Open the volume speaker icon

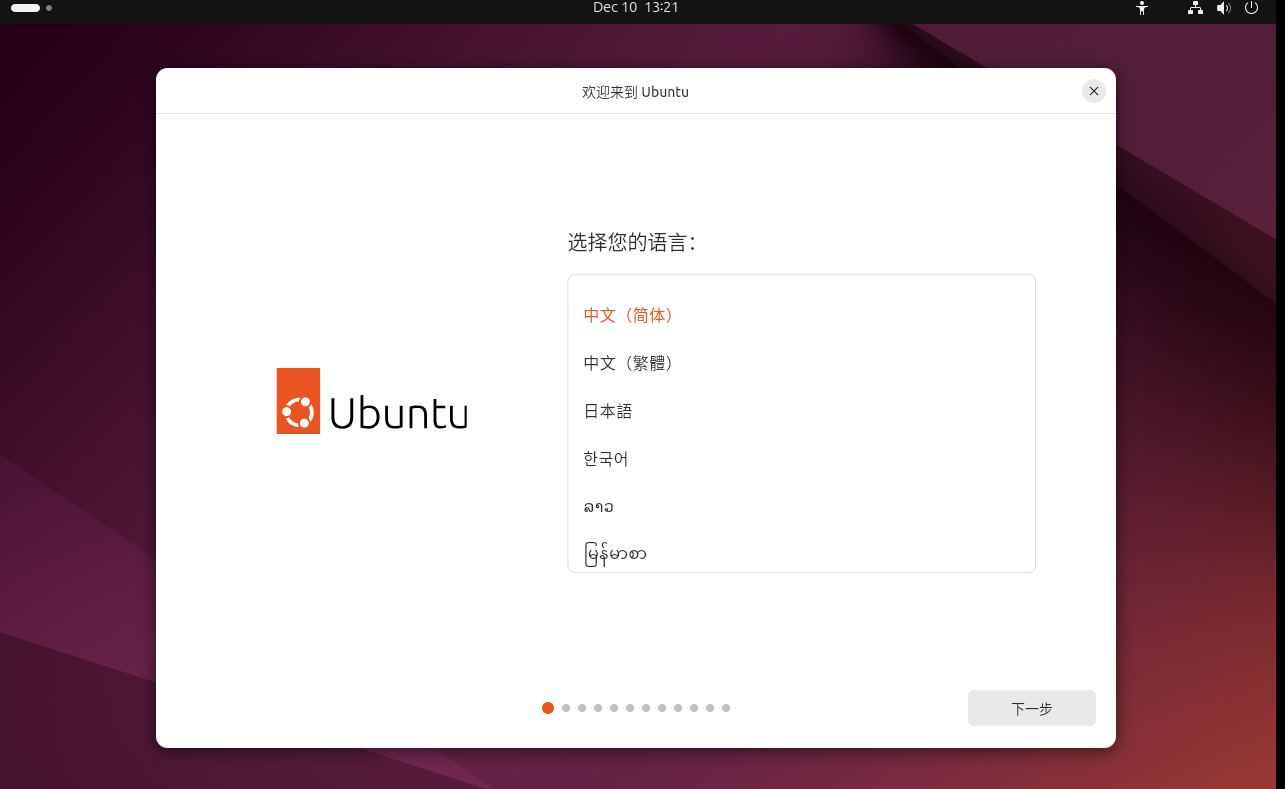1223,8
